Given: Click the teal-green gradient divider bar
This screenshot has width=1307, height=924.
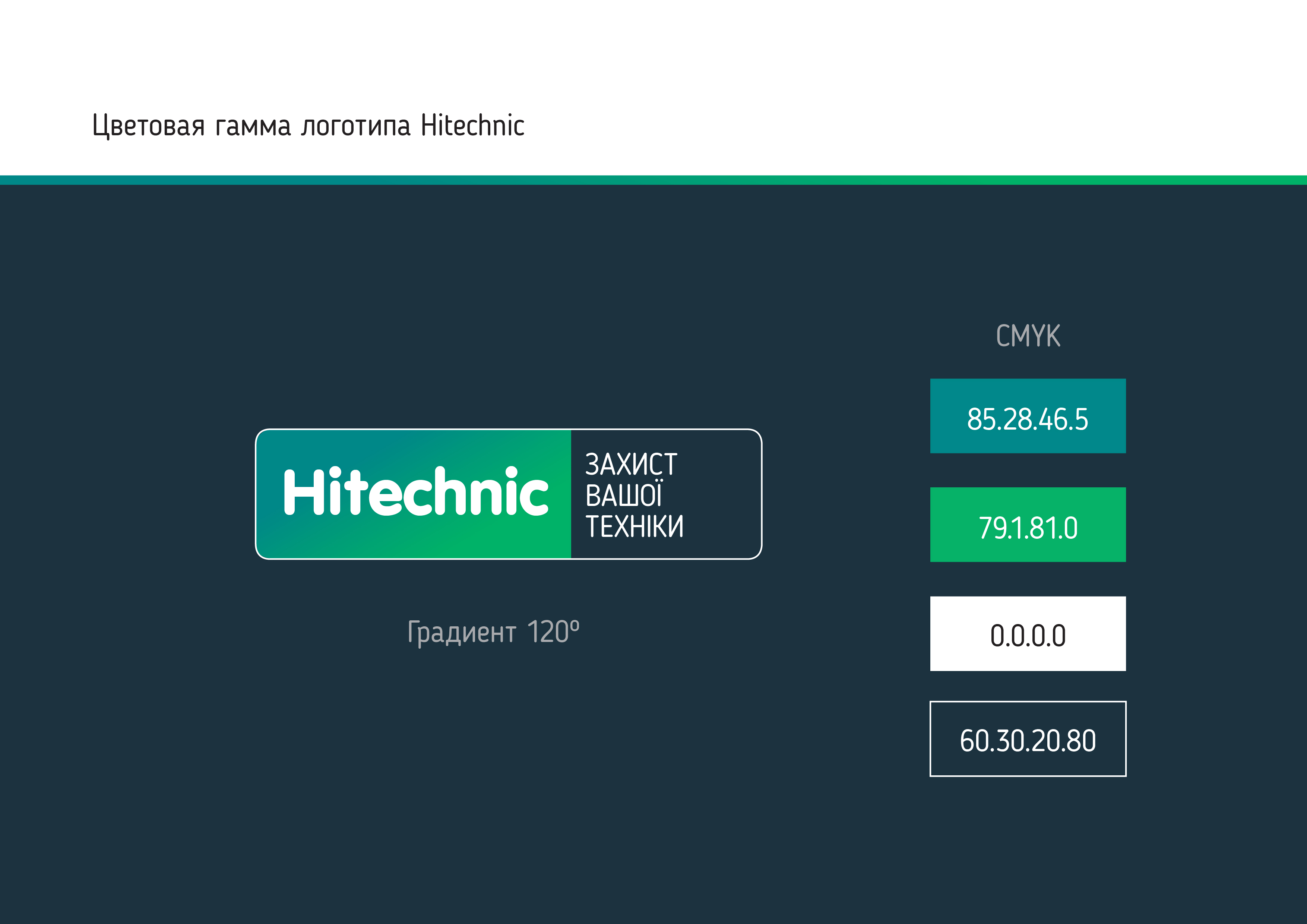Looking at the screenshot, I should coord(653,180).
